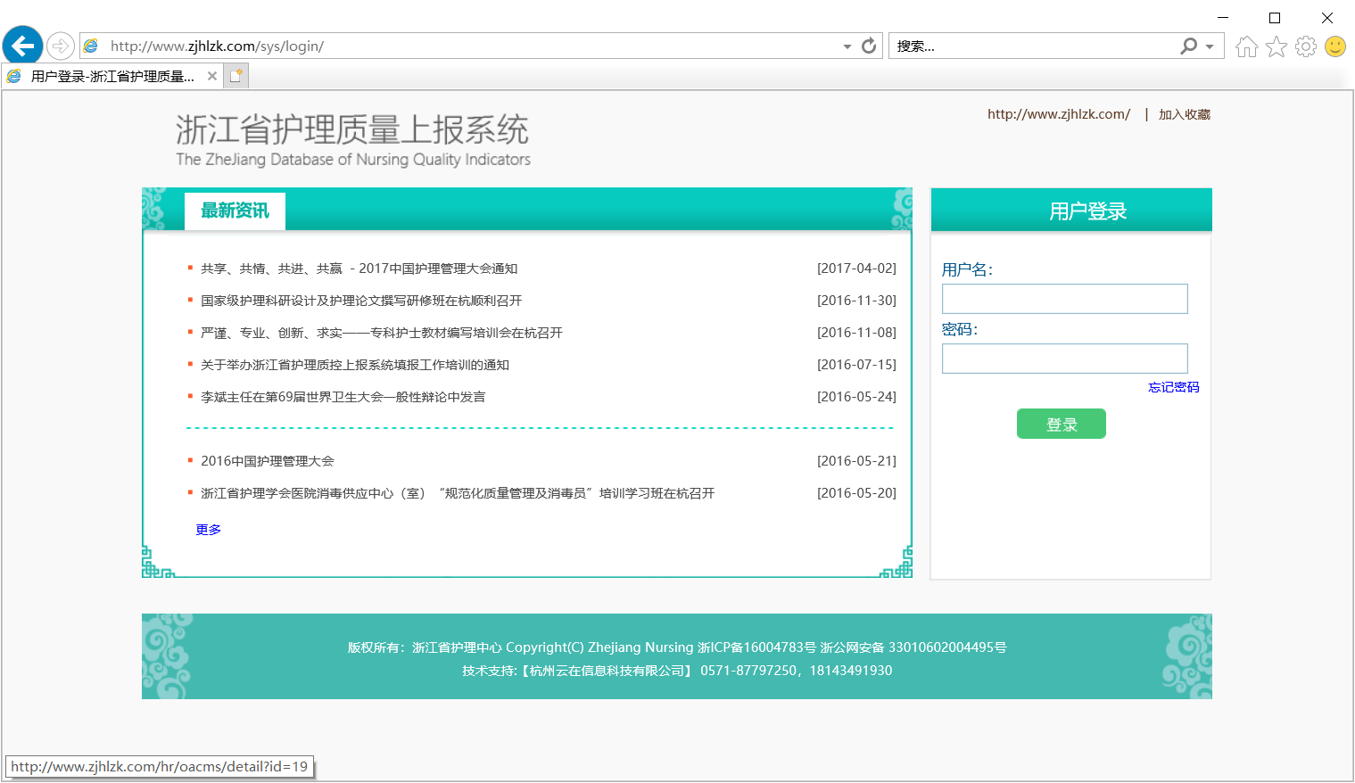This screenshot has width=1355, height=783.
Task: Click the 加入收藏 link
Action: click(1184, 115)
